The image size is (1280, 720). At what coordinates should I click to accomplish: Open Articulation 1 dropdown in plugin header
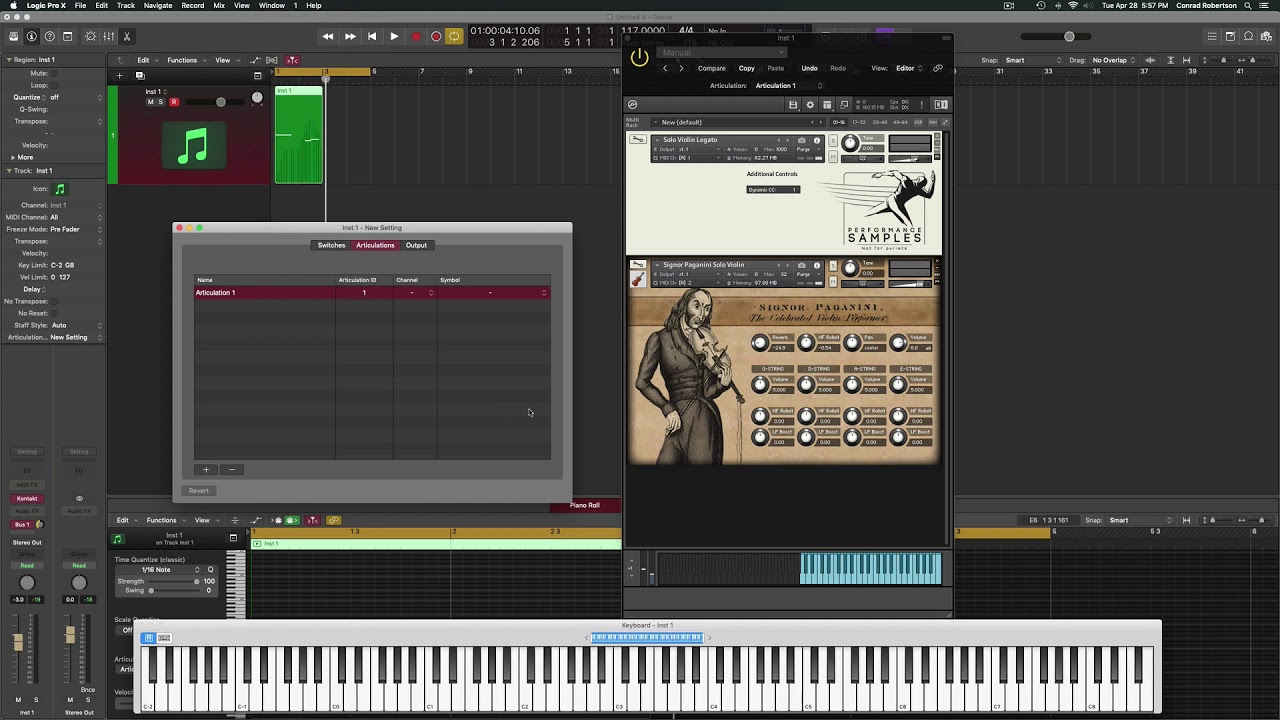[789, 86]
